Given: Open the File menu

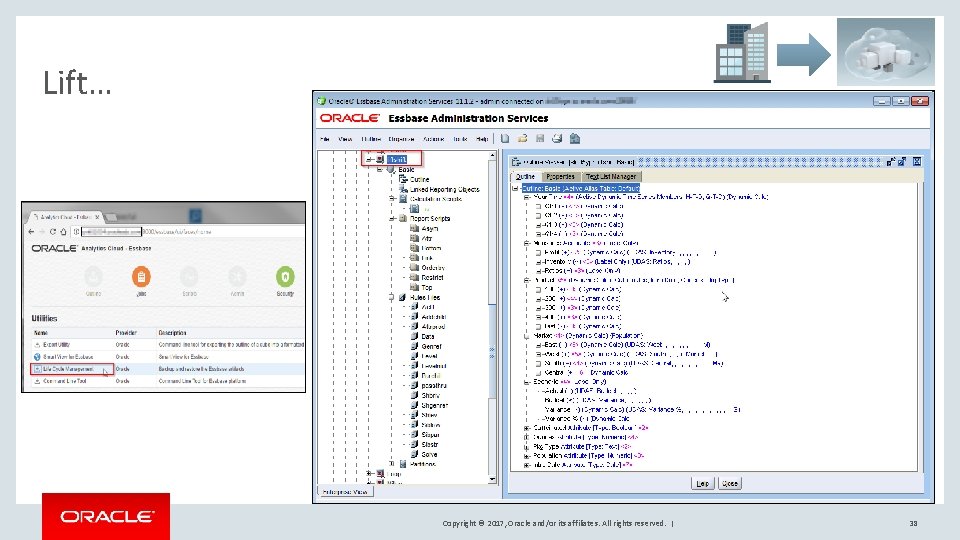Looking at the screenshot, I should pos(324,139).
